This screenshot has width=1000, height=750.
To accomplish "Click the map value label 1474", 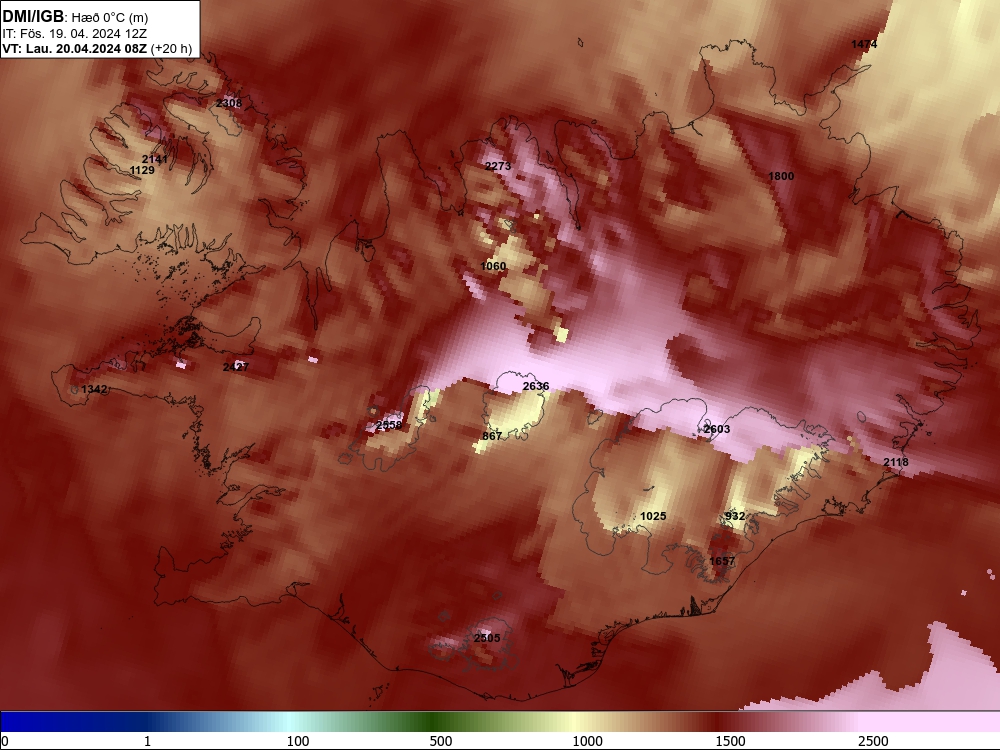I will coord(864,44).
